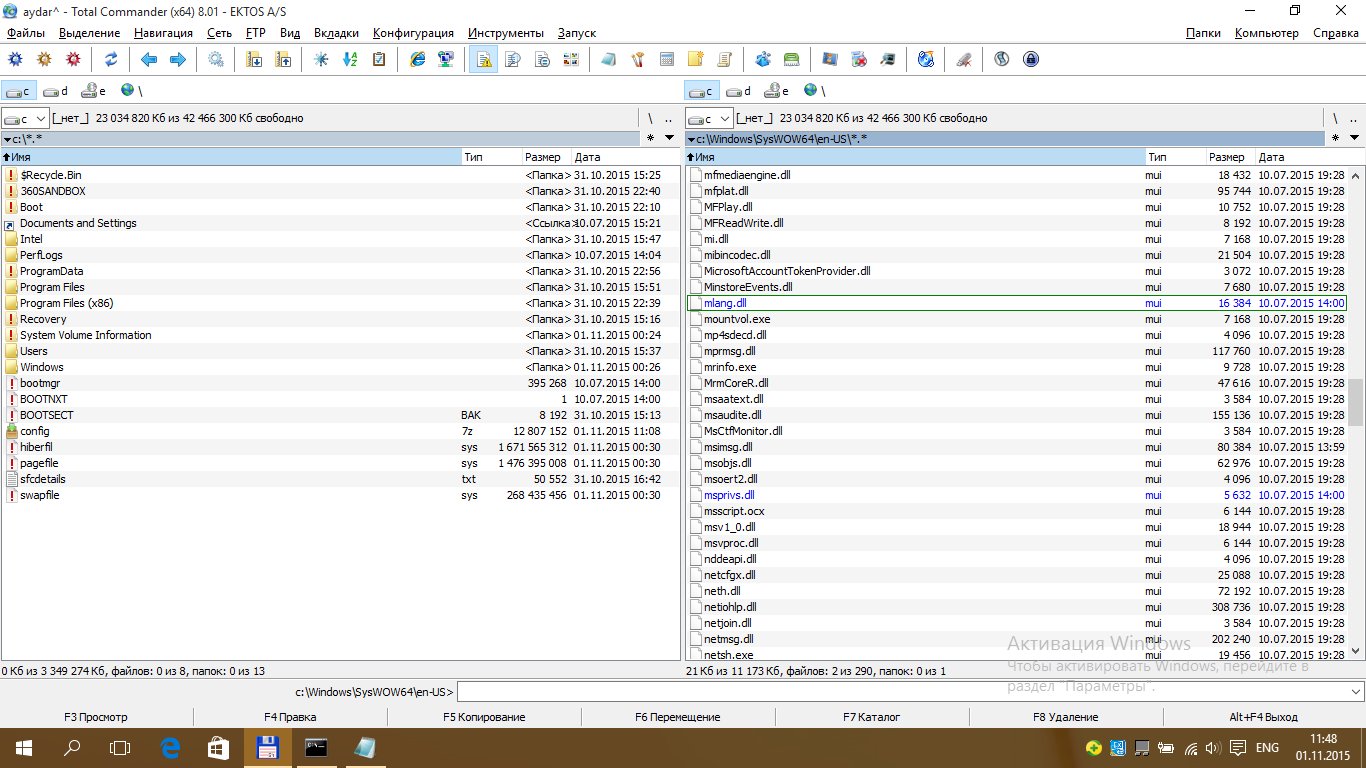Expand the command line history dropdown
Viewport: 1366px width, 768px height.
[x=1356, y=692]
